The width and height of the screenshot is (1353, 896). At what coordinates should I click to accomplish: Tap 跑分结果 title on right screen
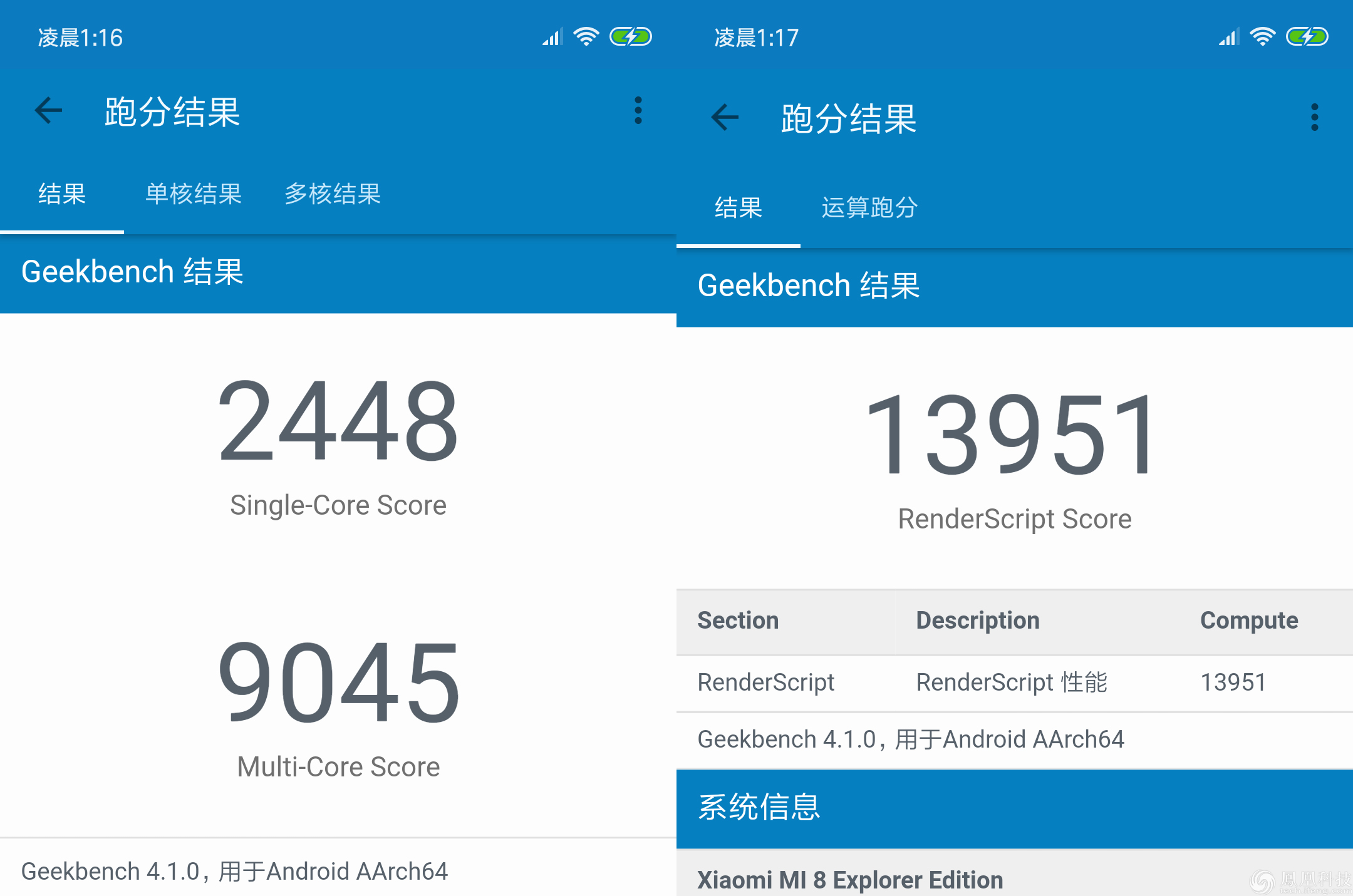(849, 118)
